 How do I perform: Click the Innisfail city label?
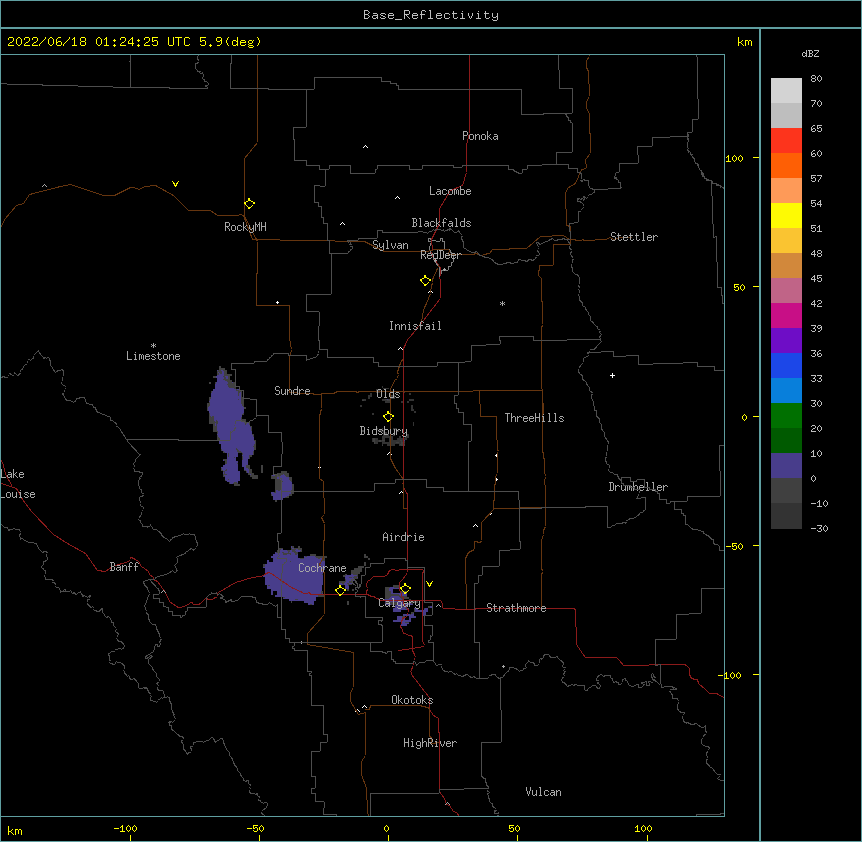[415, 326]
